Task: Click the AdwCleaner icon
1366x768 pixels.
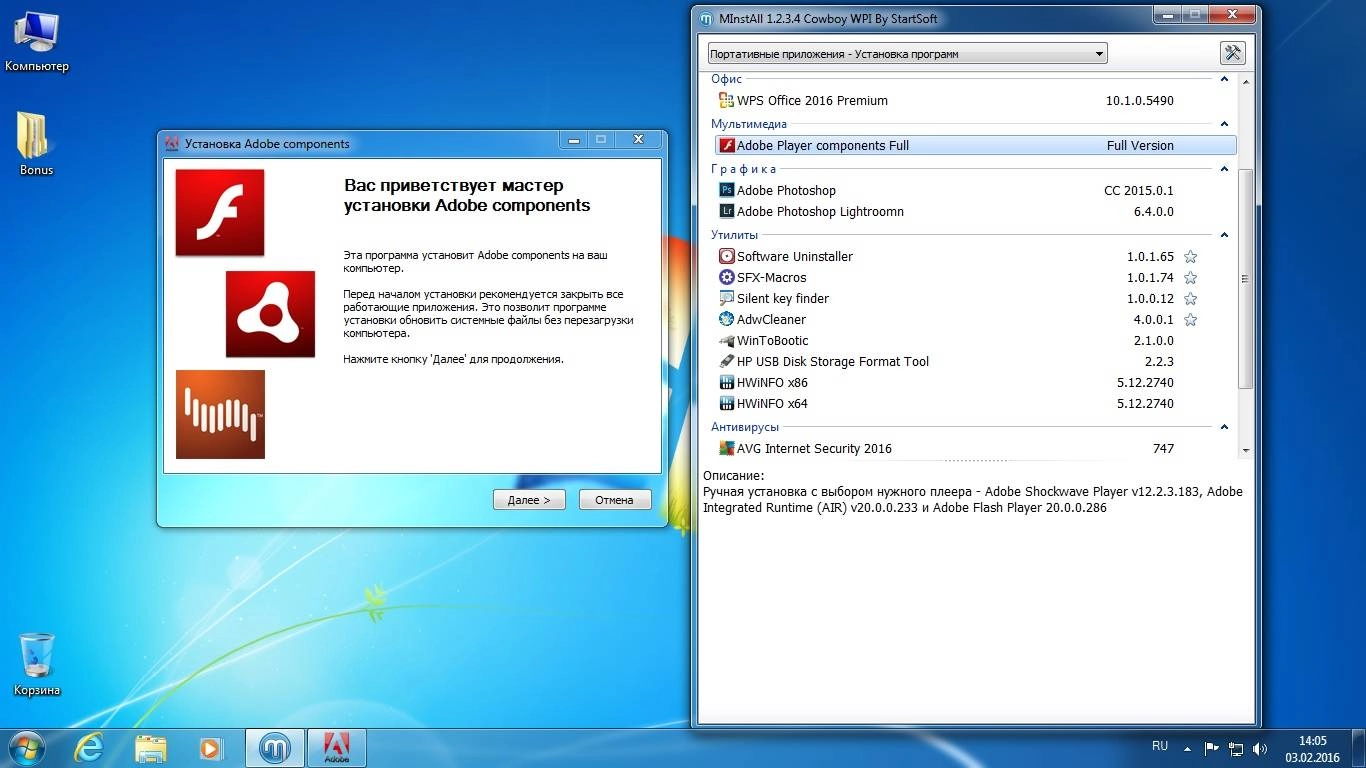Action: [727, 319]
